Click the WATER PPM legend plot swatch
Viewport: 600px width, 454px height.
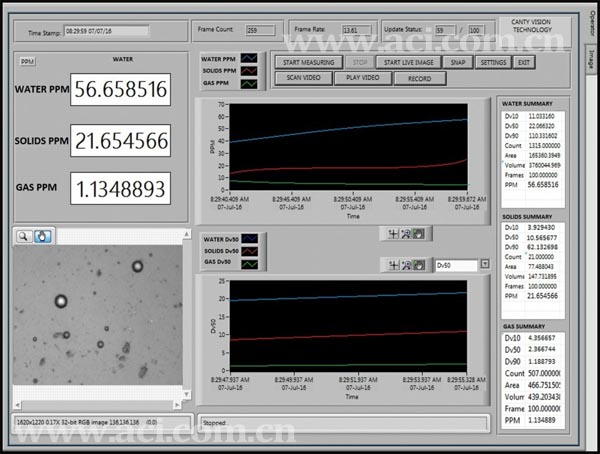248,59
